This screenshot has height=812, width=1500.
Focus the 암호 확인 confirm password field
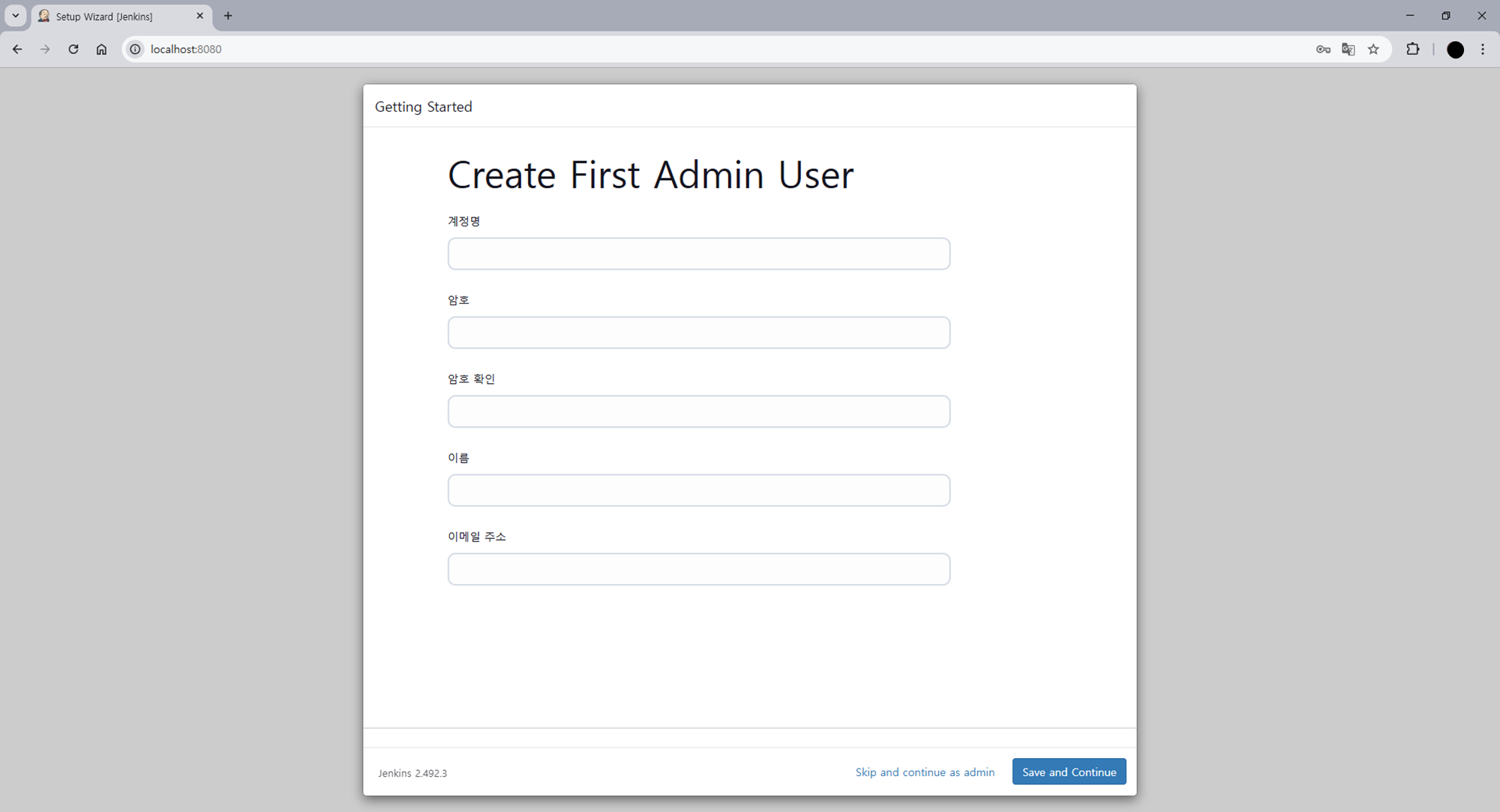tap(699, 412)
